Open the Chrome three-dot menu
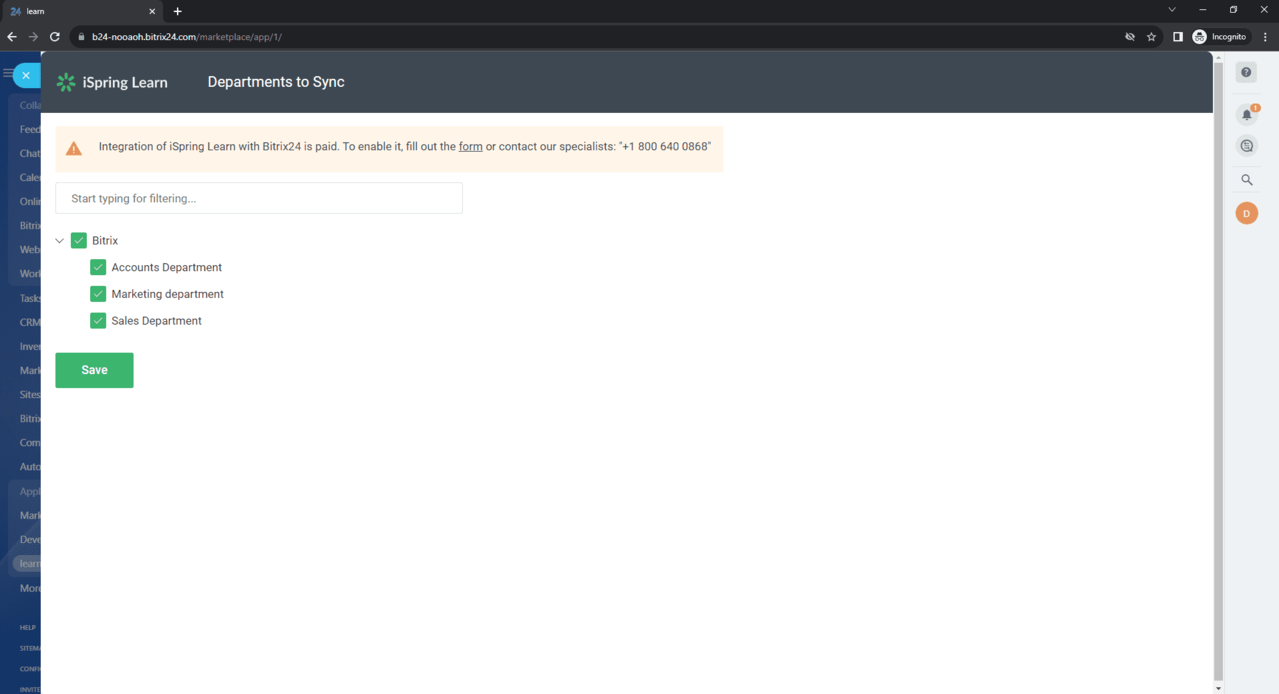The image size is (1279, 694). (x=1265, y=37)
